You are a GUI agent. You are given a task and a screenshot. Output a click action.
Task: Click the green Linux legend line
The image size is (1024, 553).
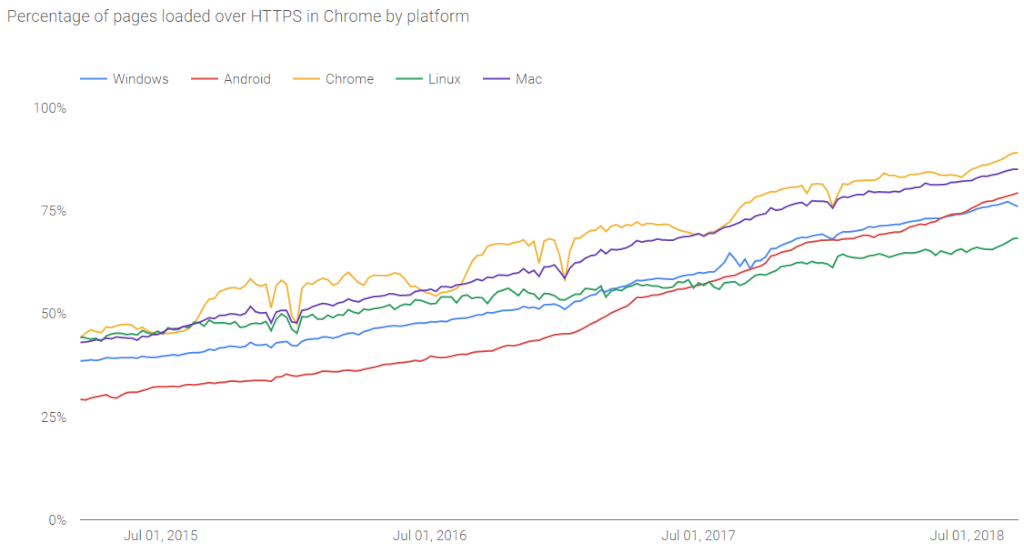(x=409, y=79)
